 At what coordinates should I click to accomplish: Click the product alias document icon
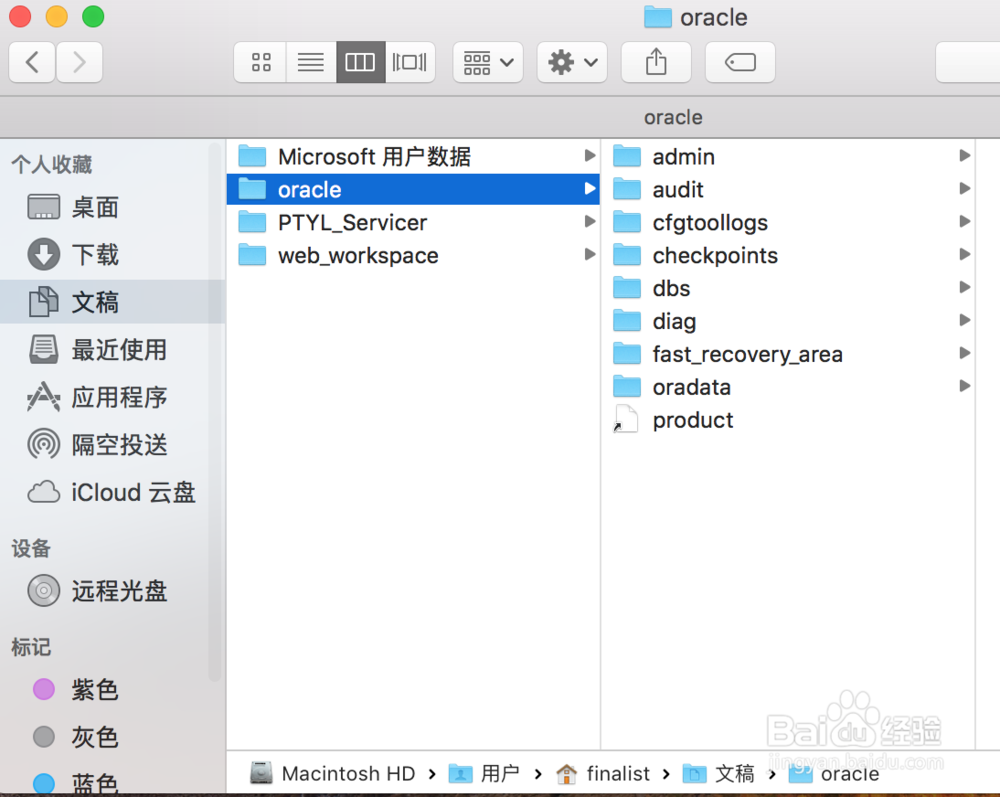click(x=626, y=419)
